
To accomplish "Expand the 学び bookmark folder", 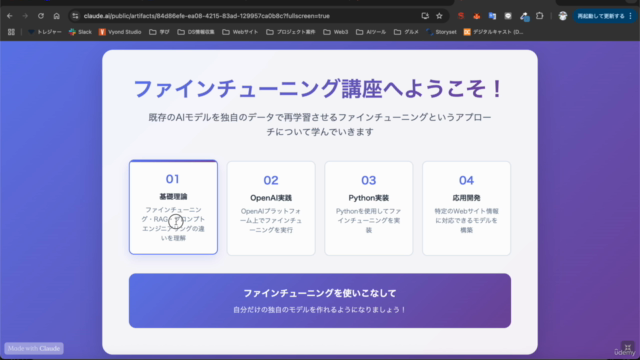I will tap(159, 32).
